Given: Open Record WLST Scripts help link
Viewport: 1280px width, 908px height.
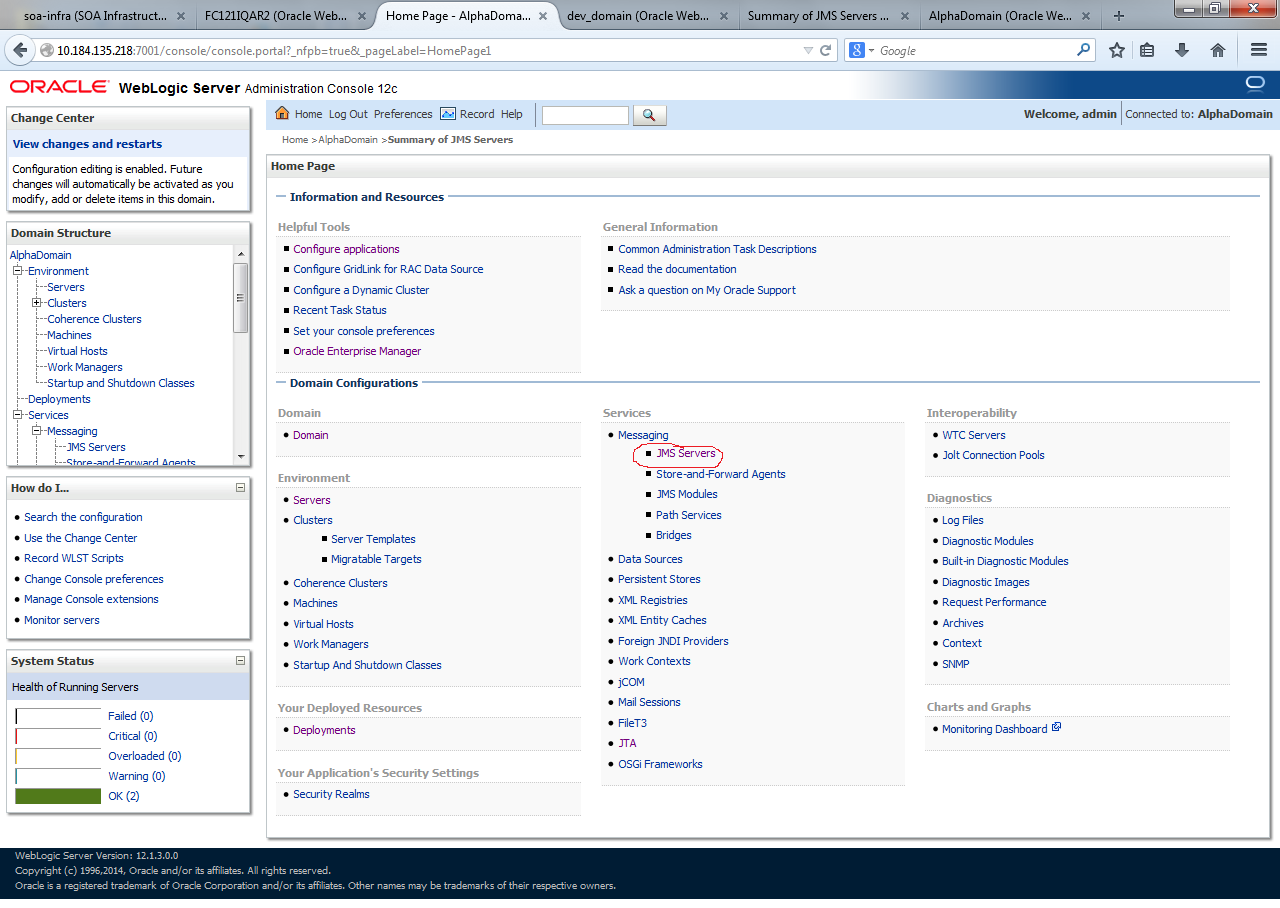Looking at the screenshot, I should [x=74, y=558].
